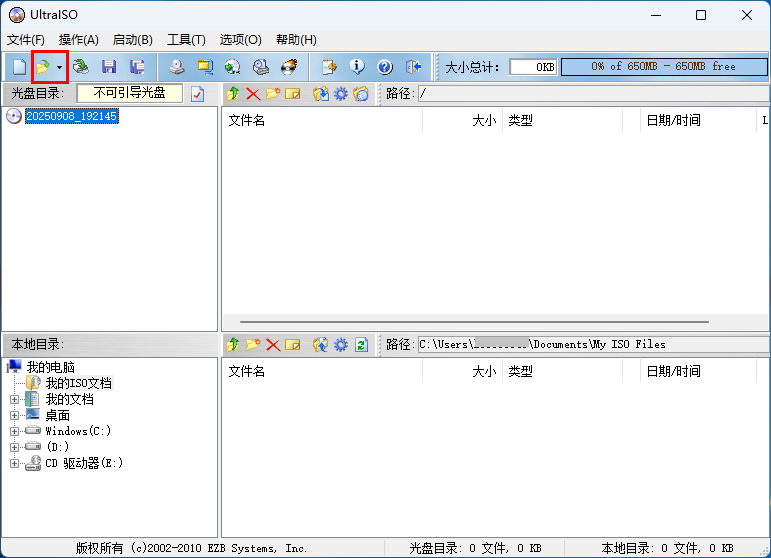The height and width of the screenshot is (558, 771).
Task: Select CD 驱动器(E:) in the local tree
Action: point(84,463)
